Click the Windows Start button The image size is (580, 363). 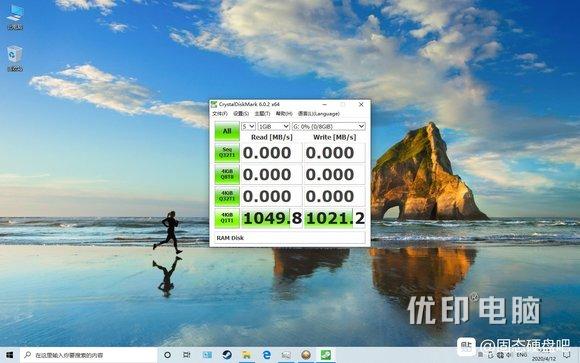coord(10,355)
